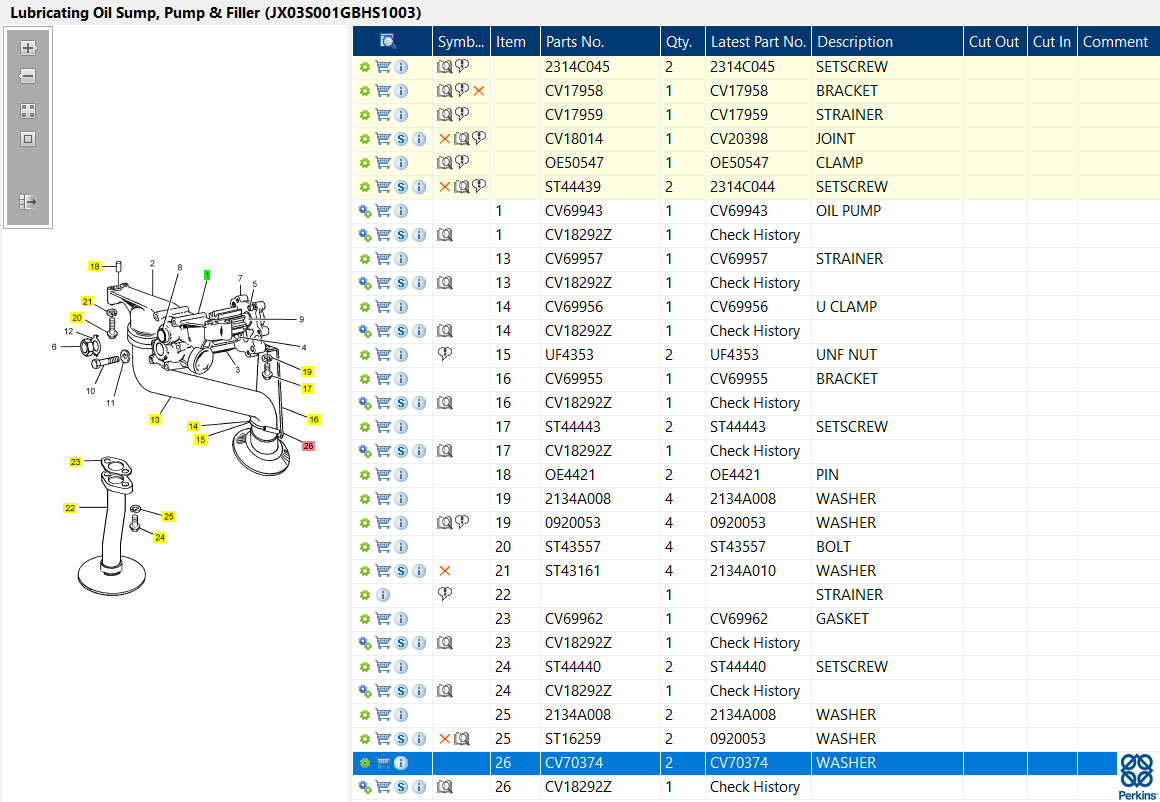Select callout 21 on the diagram
Image resolution: width=1160 pixels, height=802 pixels.
click(87, 301)
